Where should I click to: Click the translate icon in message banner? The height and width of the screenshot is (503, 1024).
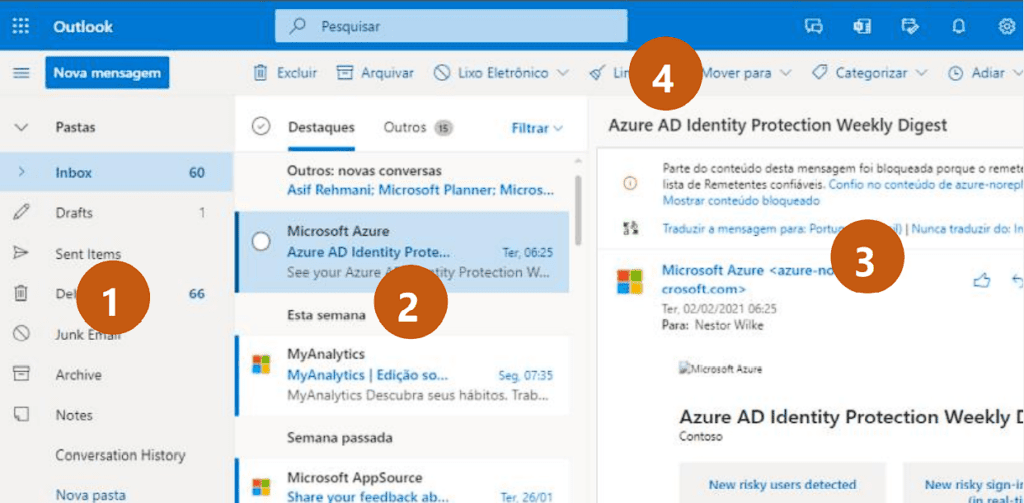(630, 229)
